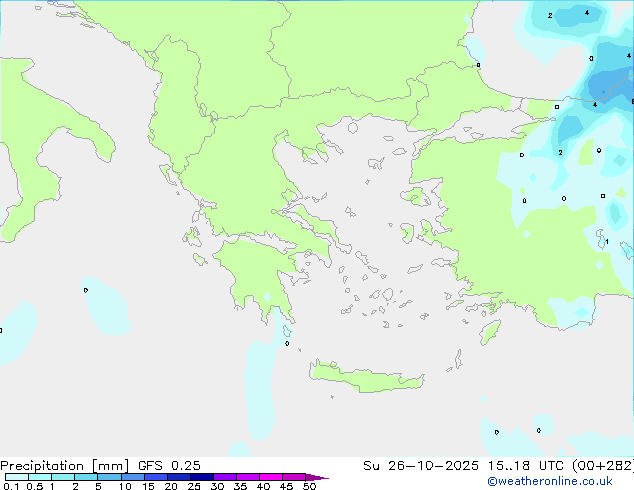Viewport: 634px width, 490px height.
Task: Click the legend label "40"
Action: pyautogui.click(x=263, y=486)
